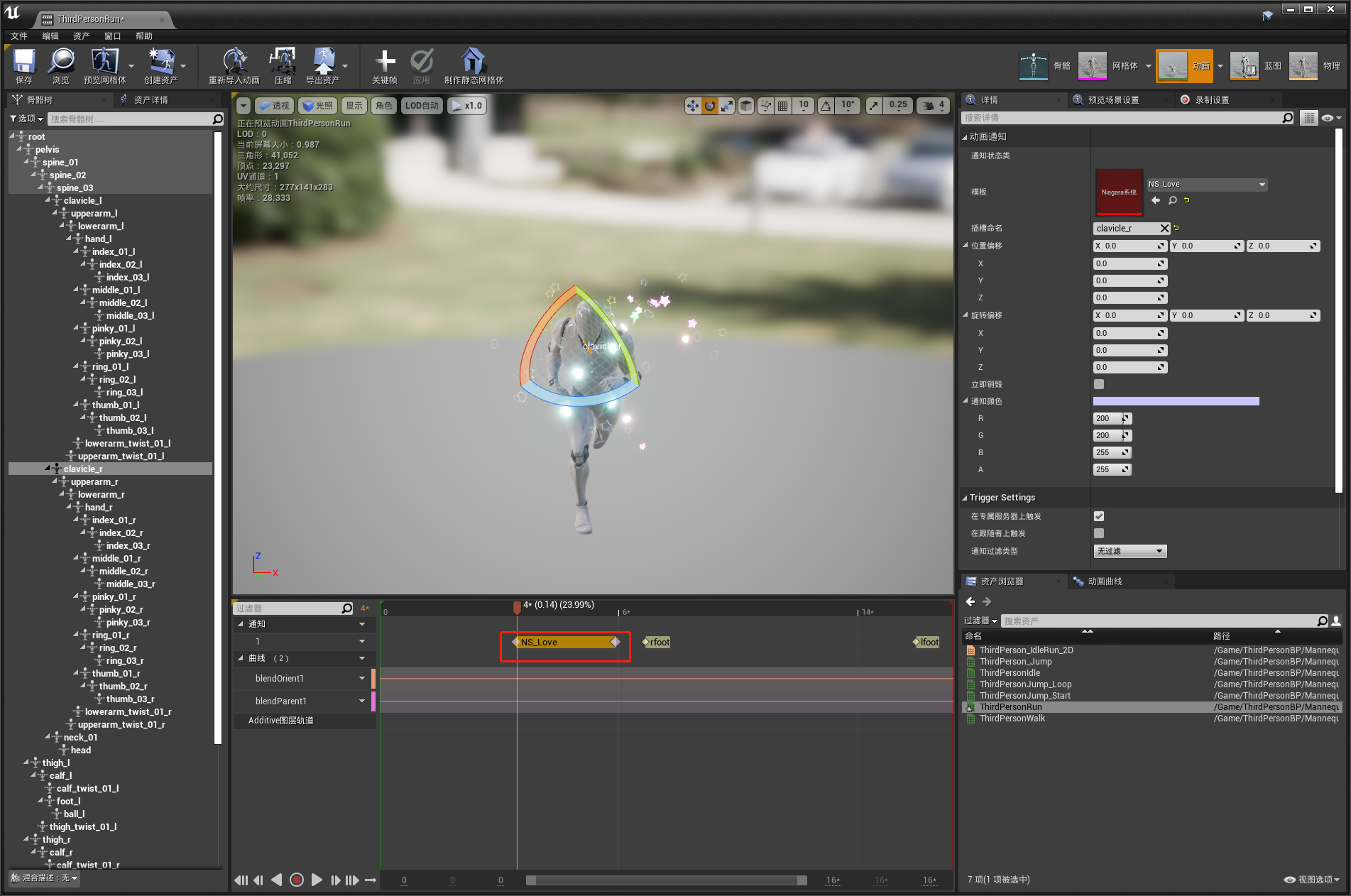Toggle world/local coordinate space icon

[746, 106]
